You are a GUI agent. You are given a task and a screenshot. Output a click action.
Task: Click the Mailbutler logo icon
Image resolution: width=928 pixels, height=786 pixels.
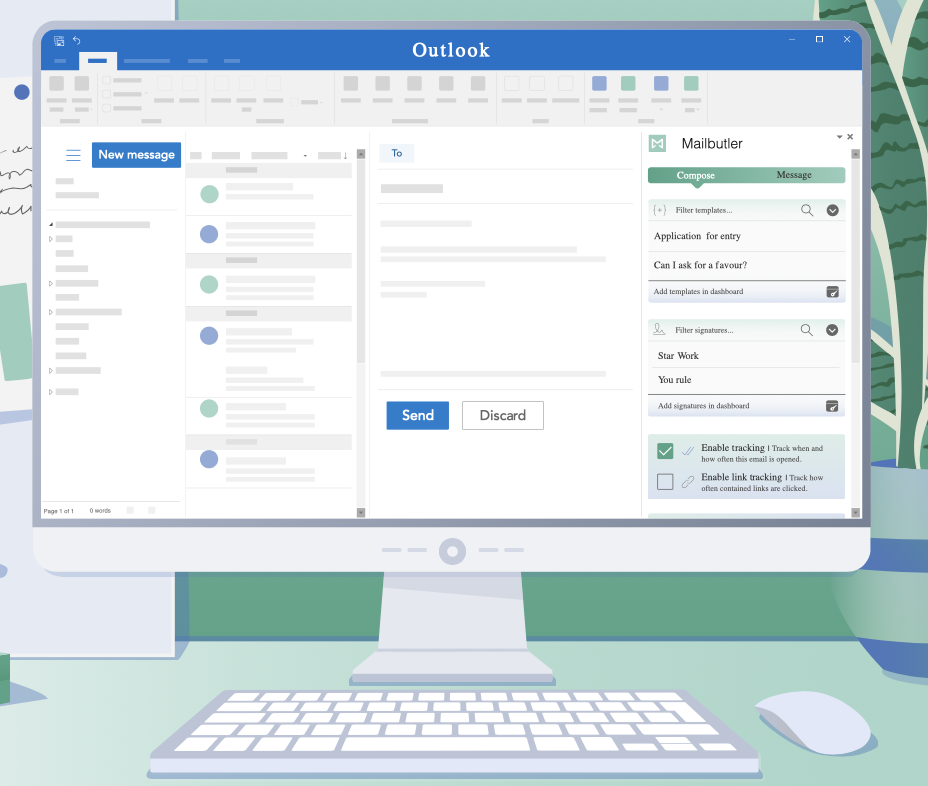click(657, 144)
